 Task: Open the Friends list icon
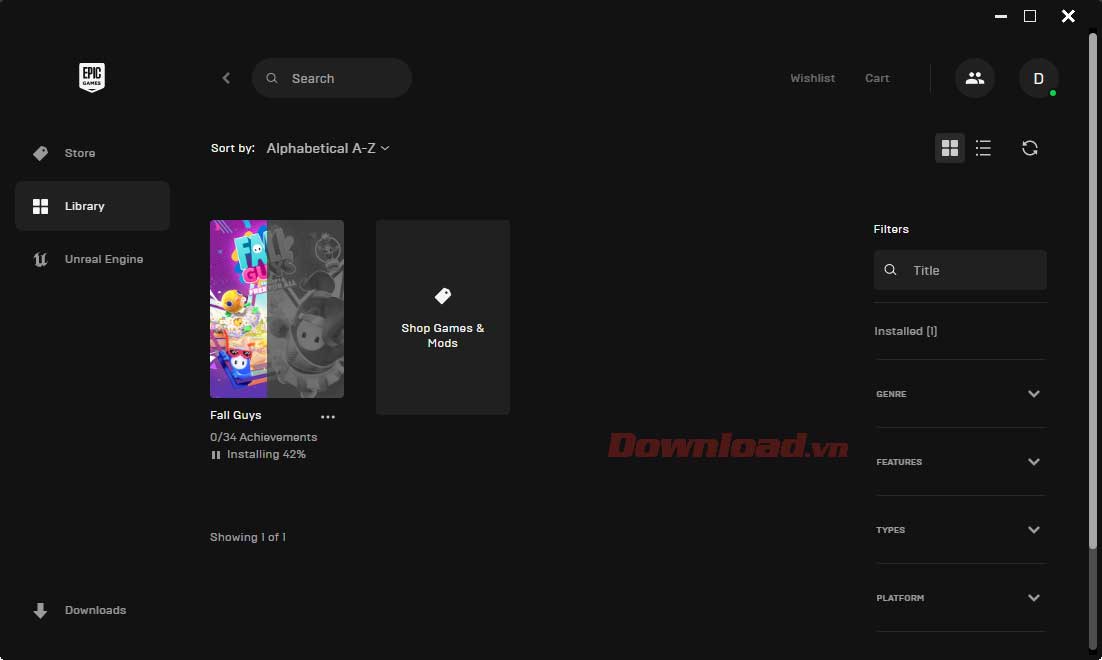[x=975, y=78]
